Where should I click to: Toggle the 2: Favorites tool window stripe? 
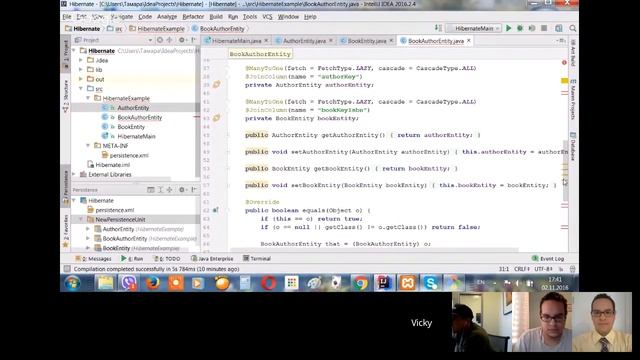click(x=66, y=231)
